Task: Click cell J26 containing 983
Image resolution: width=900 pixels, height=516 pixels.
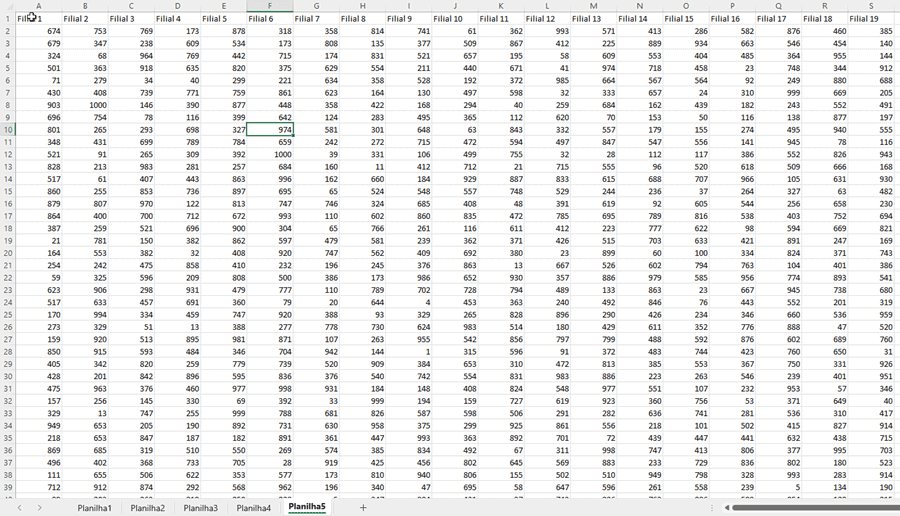Action: coord(455,327)
